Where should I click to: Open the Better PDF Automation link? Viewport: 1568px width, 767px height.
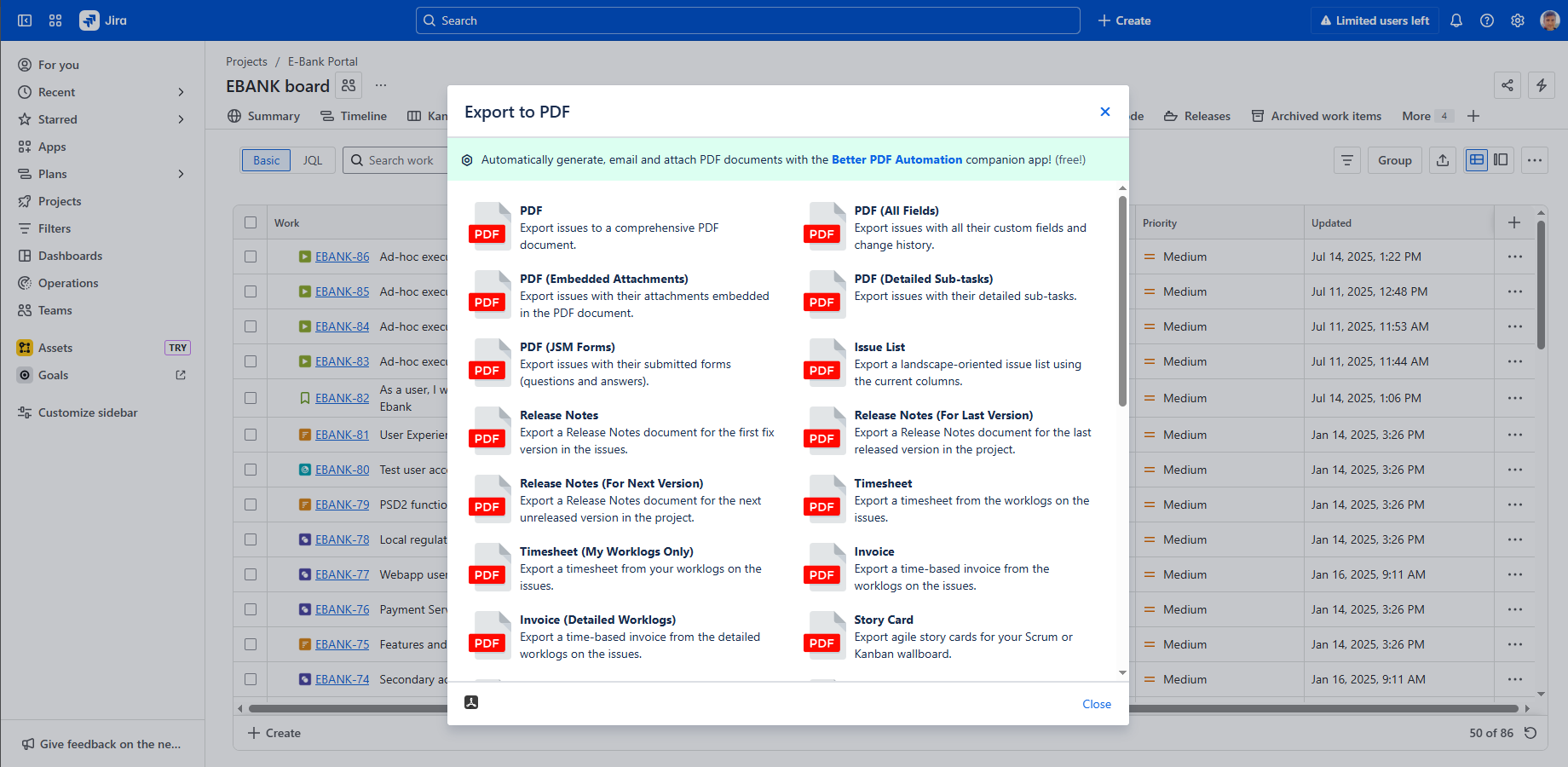click(896, 159)
